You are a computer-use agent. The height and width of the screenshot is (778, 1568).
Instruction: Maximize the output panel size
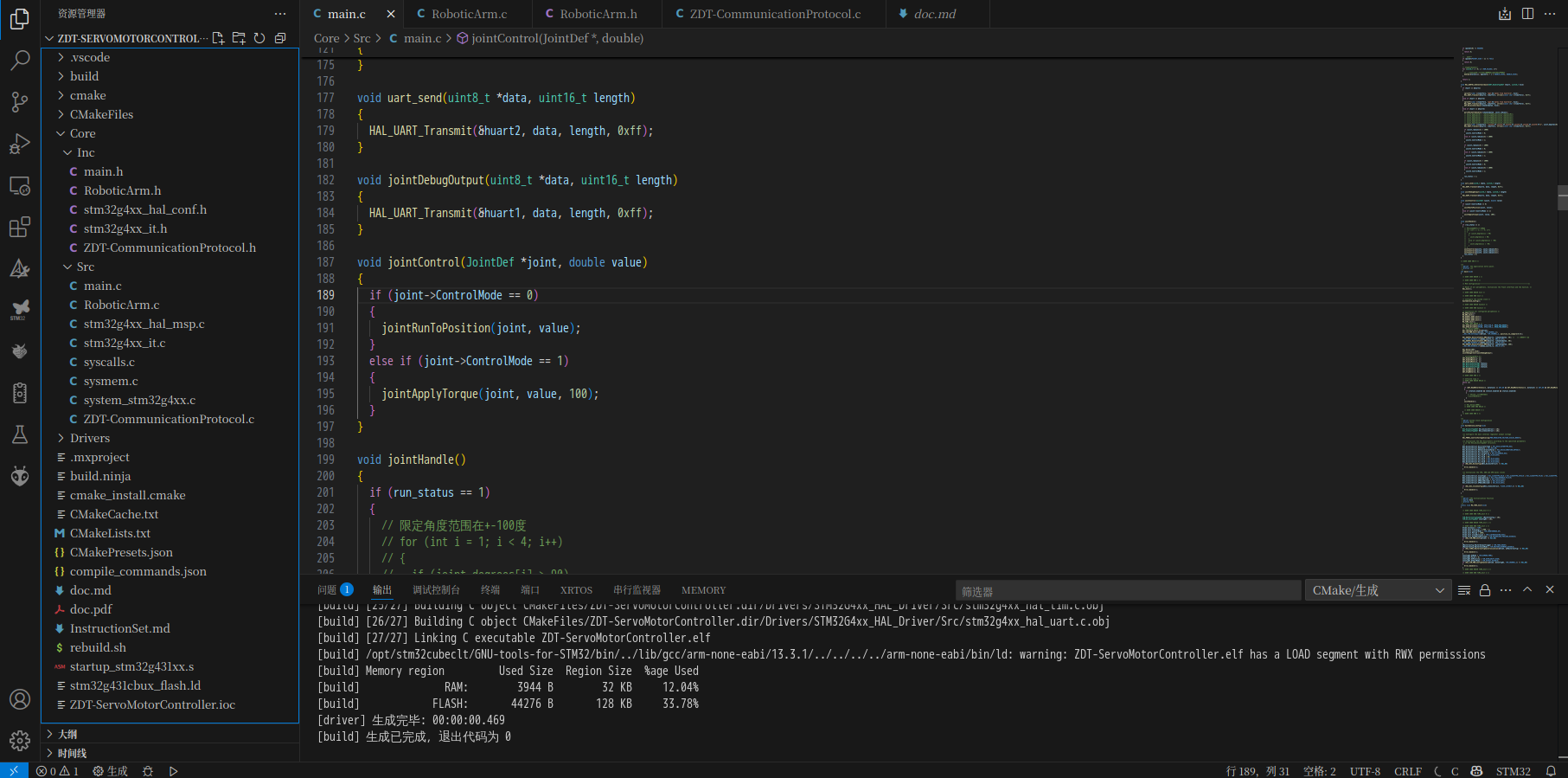point(1527,590)
